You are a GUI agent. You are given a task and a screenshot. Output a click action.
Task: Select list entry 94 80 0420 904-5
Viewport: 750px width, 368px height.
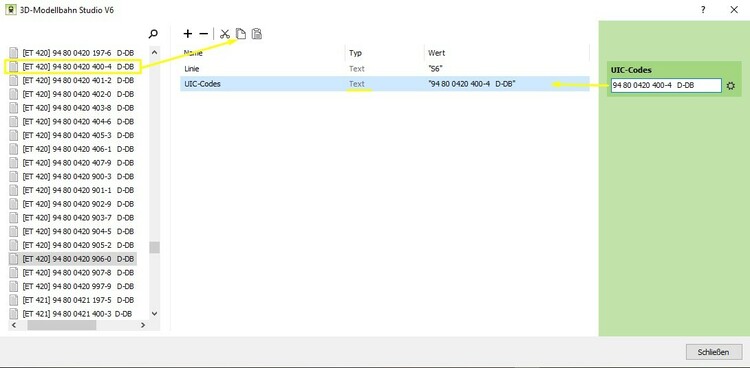(72, 232)
